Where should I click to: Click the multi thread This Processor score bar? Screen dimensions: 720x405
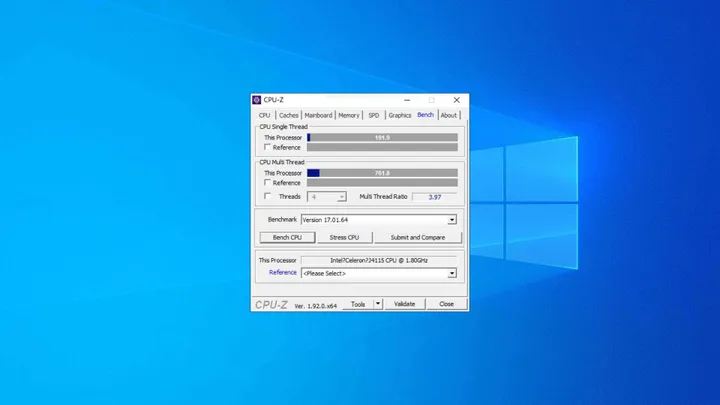click(x=382, y=173)
